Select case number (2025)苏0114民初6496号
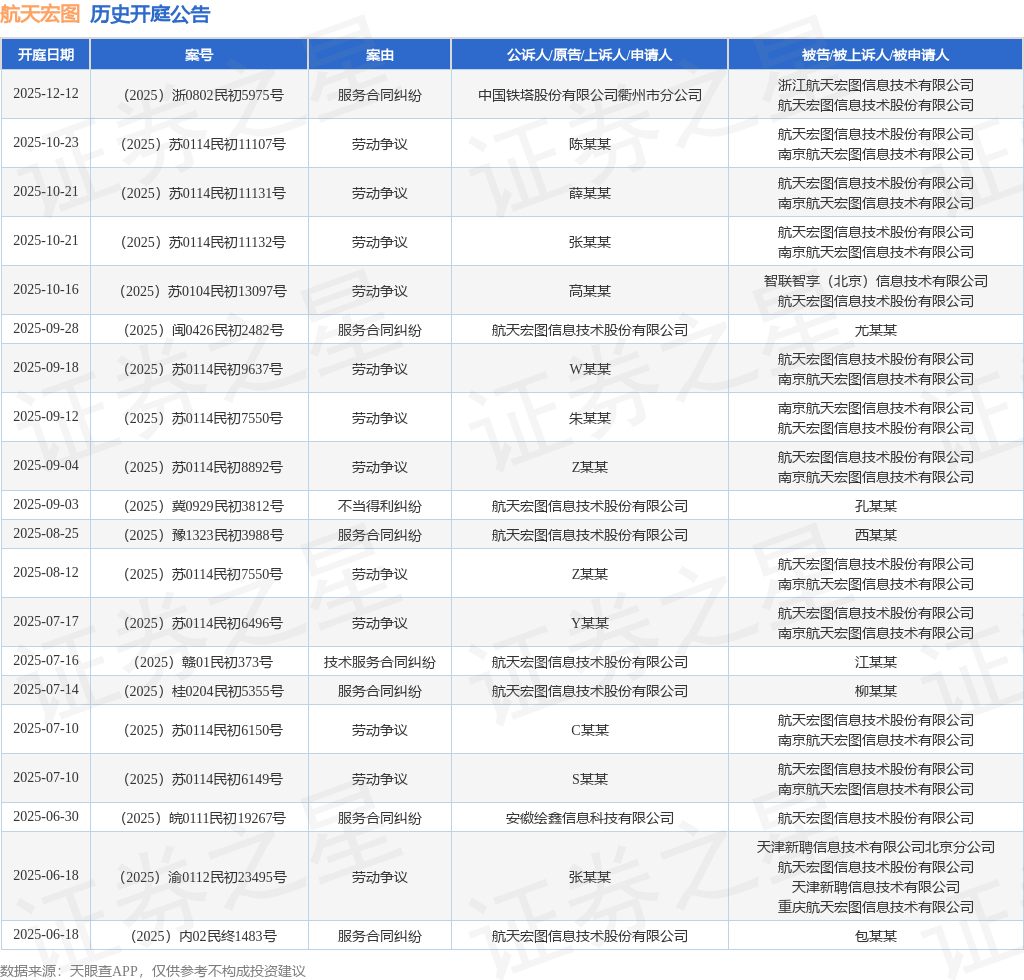The image size is (1024, 980). pyautogui.click(x=203, y=624)
